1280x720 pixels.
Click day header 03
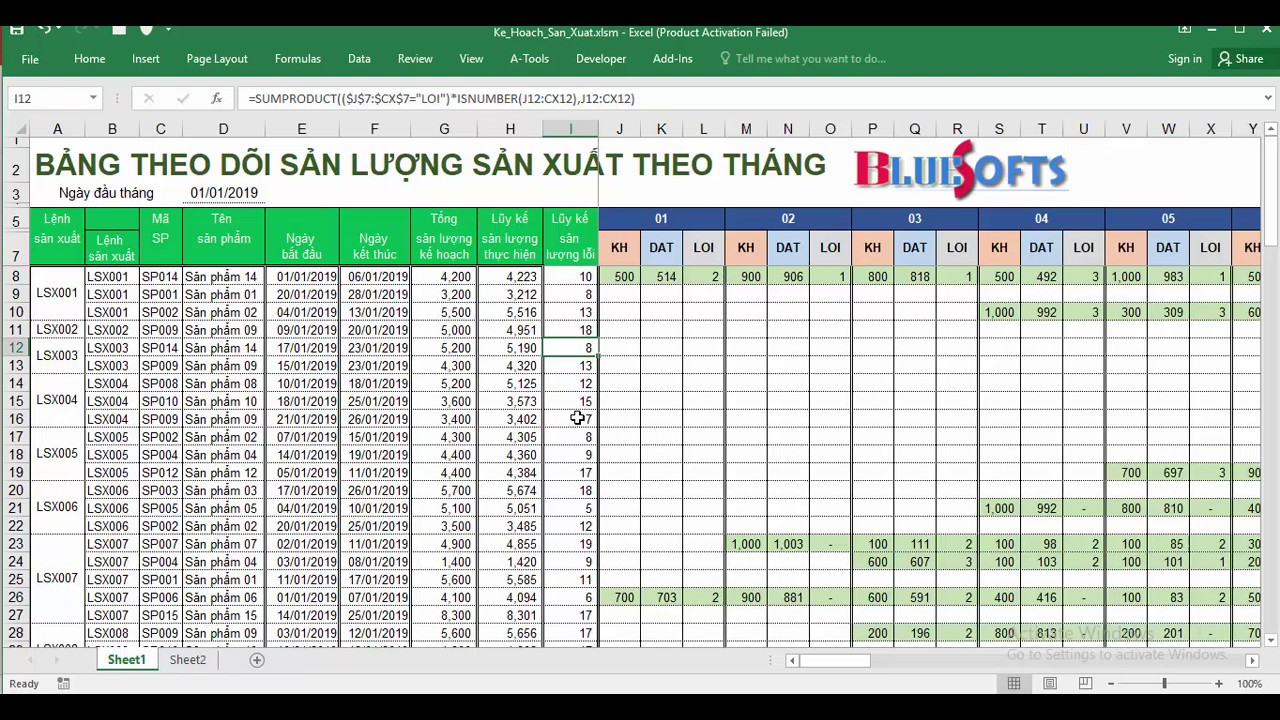(x=915, y=219)
